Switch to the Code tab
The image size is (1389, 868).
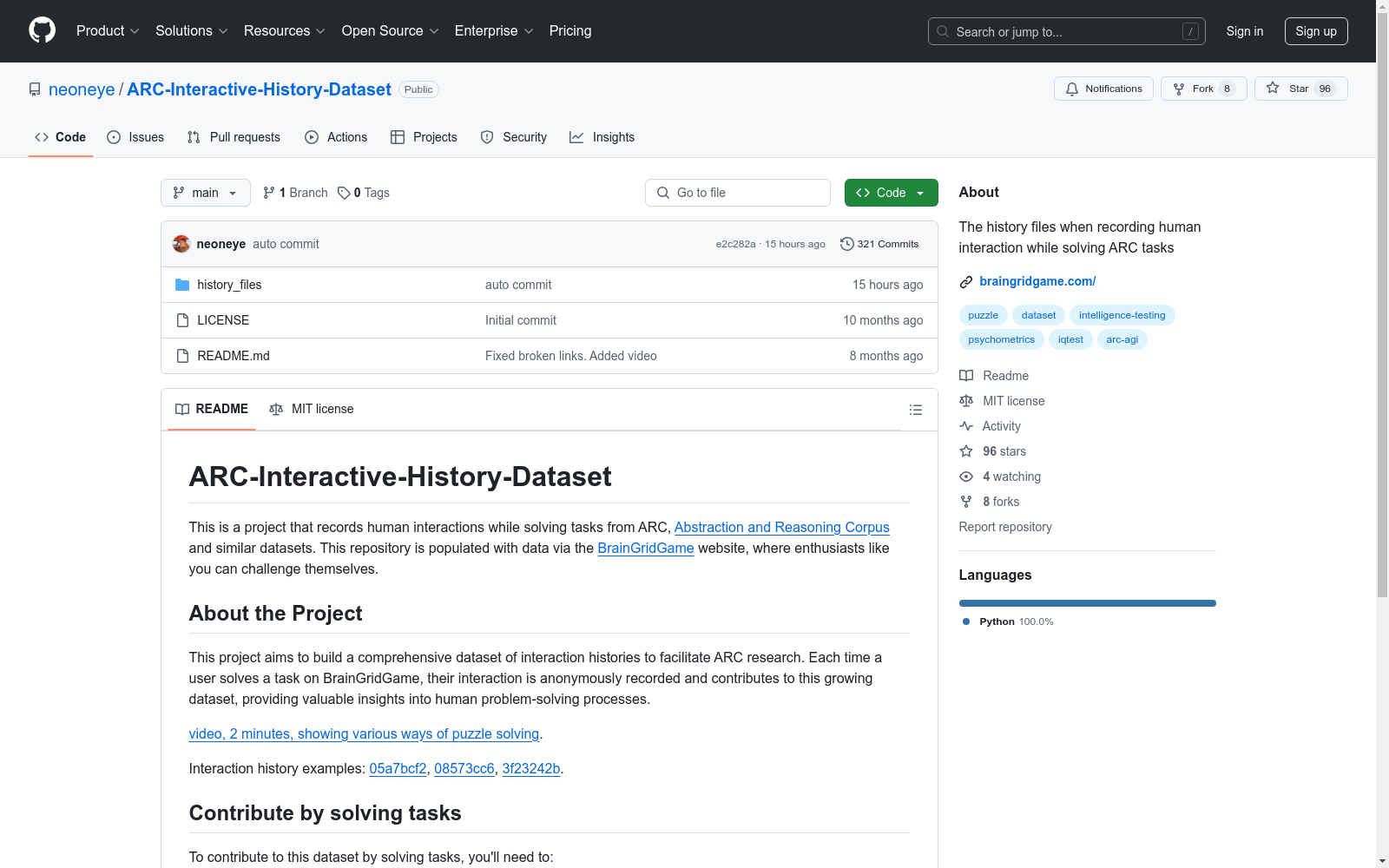tap(61, 137)
